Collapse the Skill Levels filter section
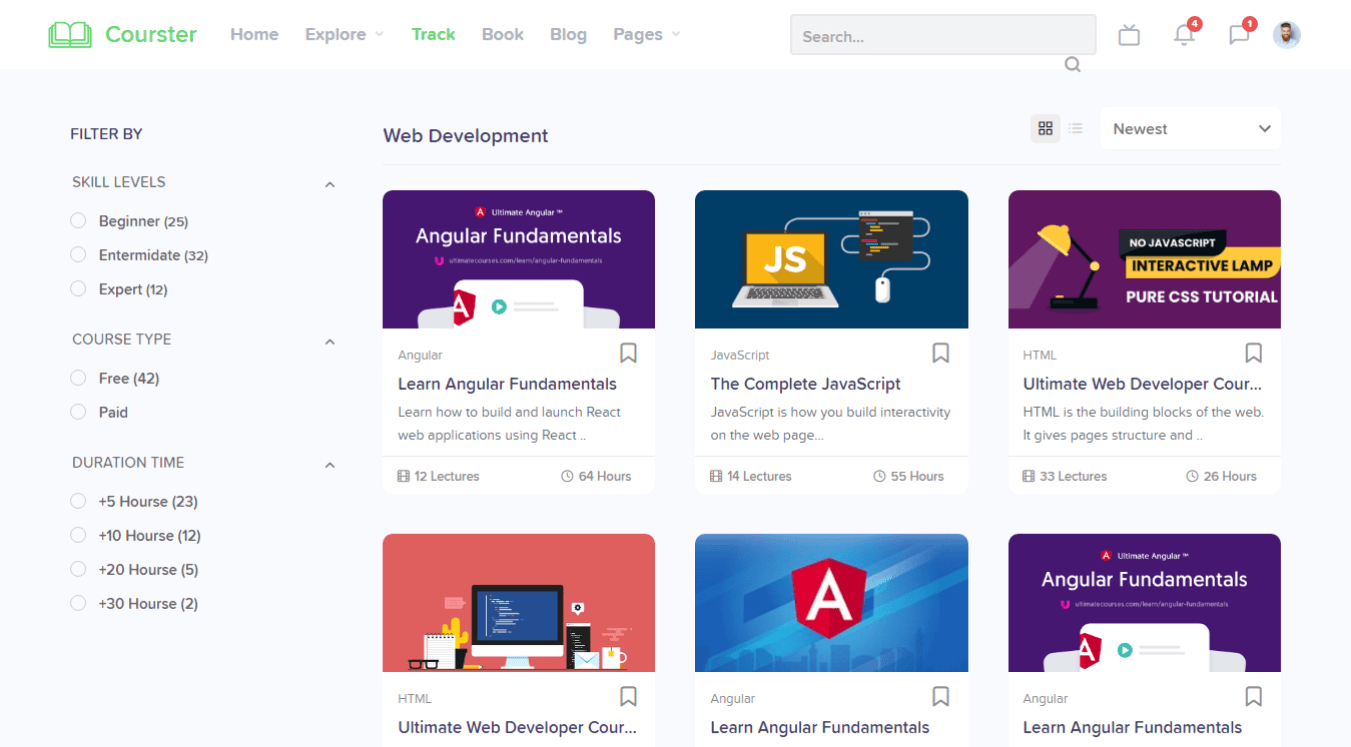The height and width of the screenshot is (747, 1351). coord(329,184)
